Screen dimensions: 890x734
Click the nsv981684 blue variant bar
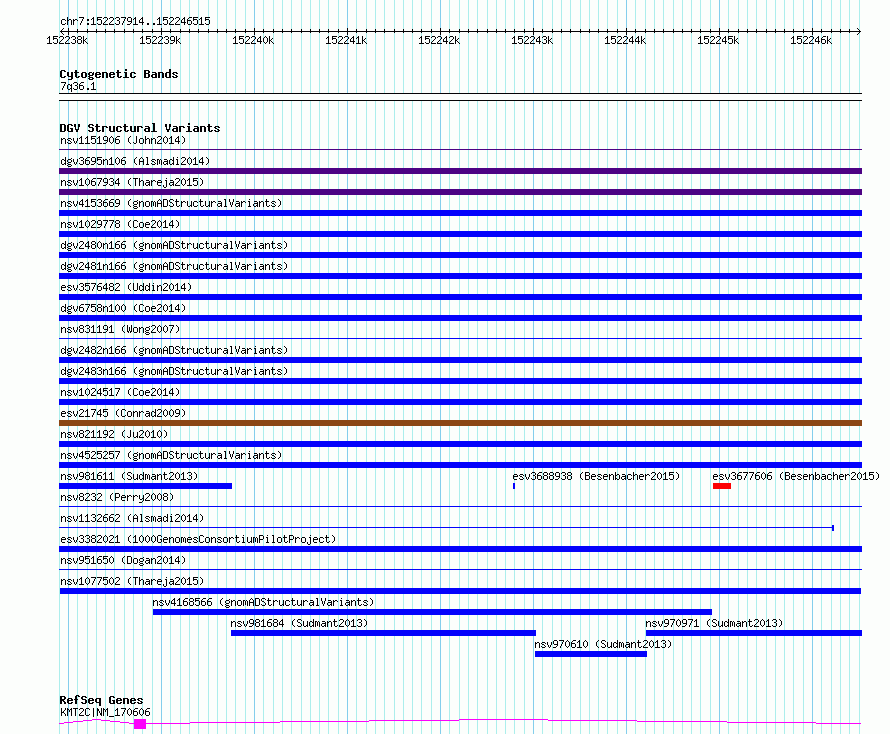coord(383,633)
